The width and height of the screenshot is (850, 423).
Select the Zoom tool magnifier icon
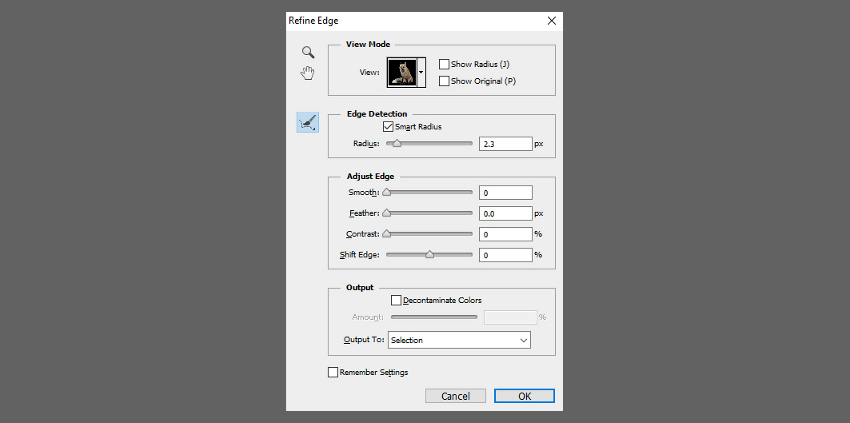pos(308,52)
